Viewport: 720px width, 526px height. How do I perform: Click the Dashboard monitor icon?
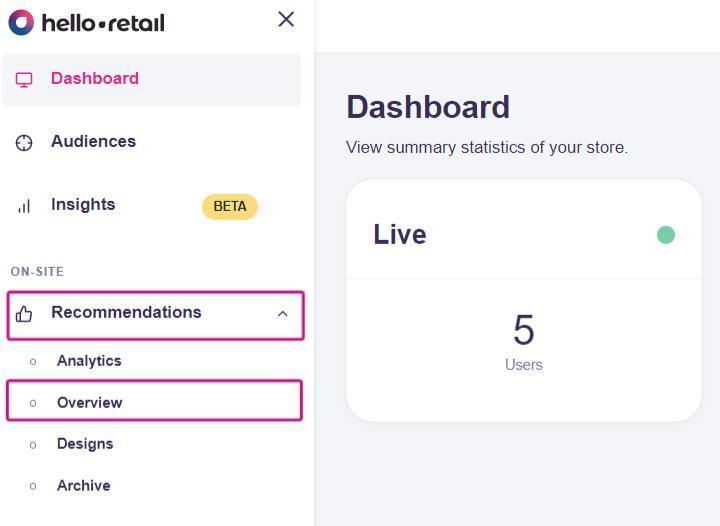click(x=24, y=80)
